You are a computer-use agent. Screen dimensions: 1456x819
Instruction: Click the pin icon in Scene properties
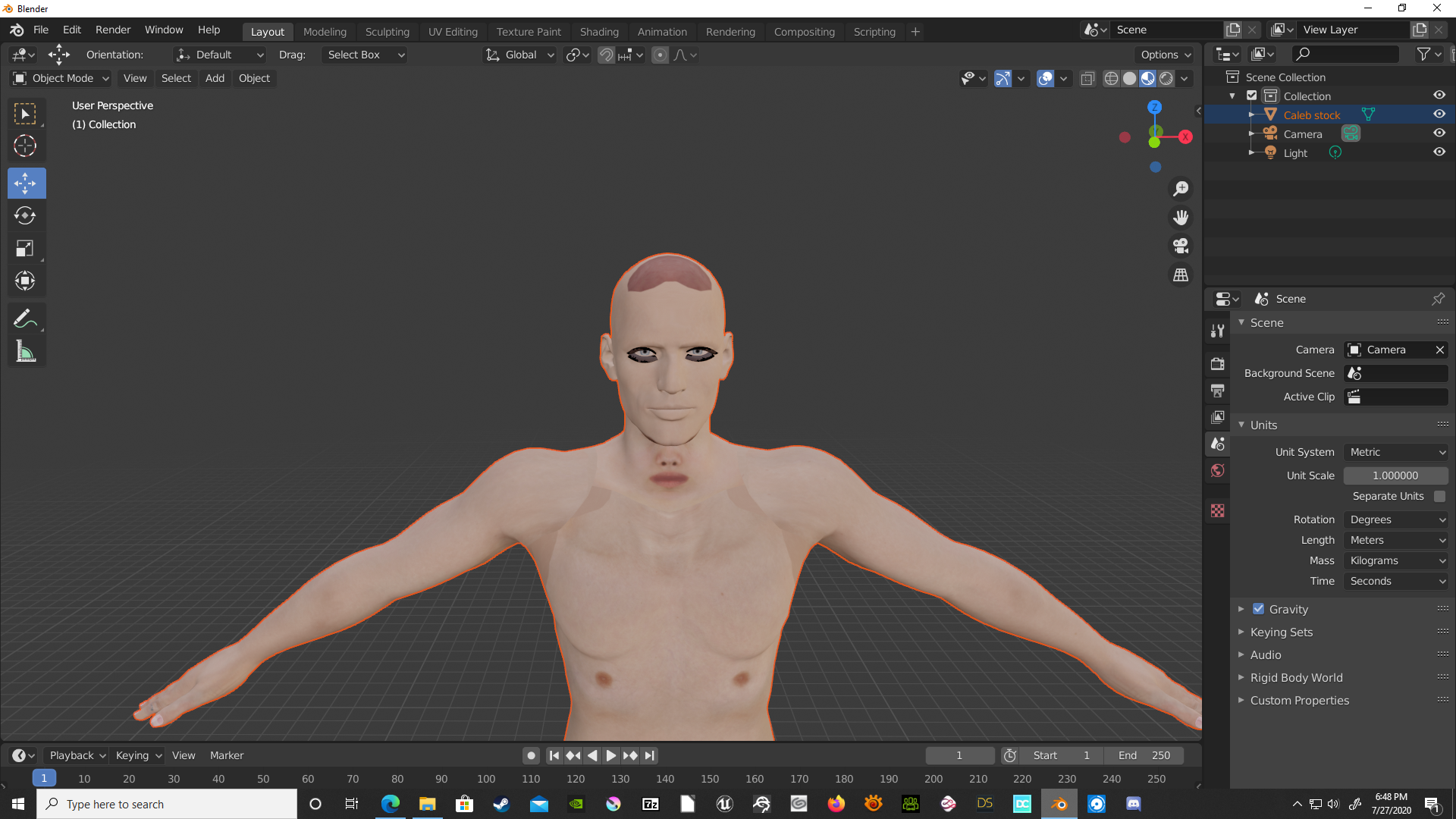pyautogui.click(x=1438, y=299)
